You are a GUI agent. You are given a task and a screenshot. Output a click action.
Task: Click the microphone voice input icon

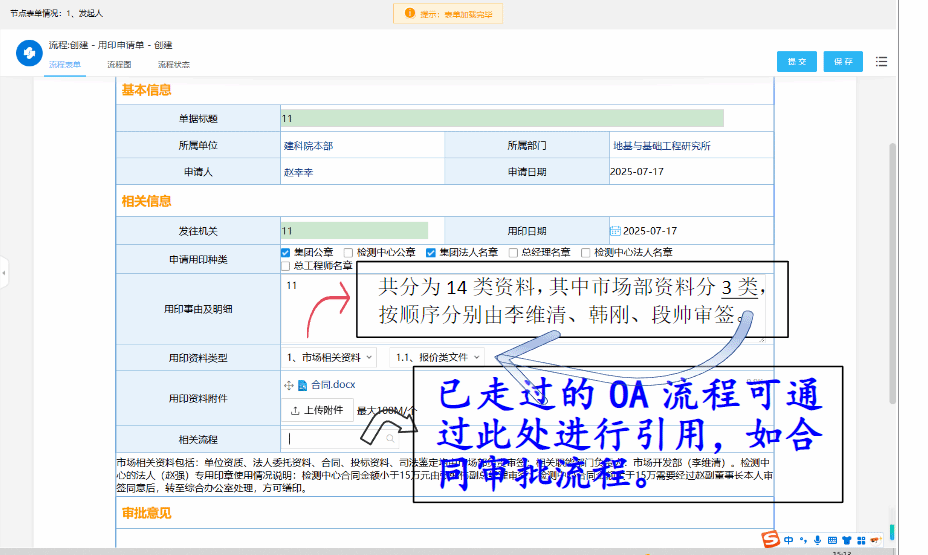[817, 540]
